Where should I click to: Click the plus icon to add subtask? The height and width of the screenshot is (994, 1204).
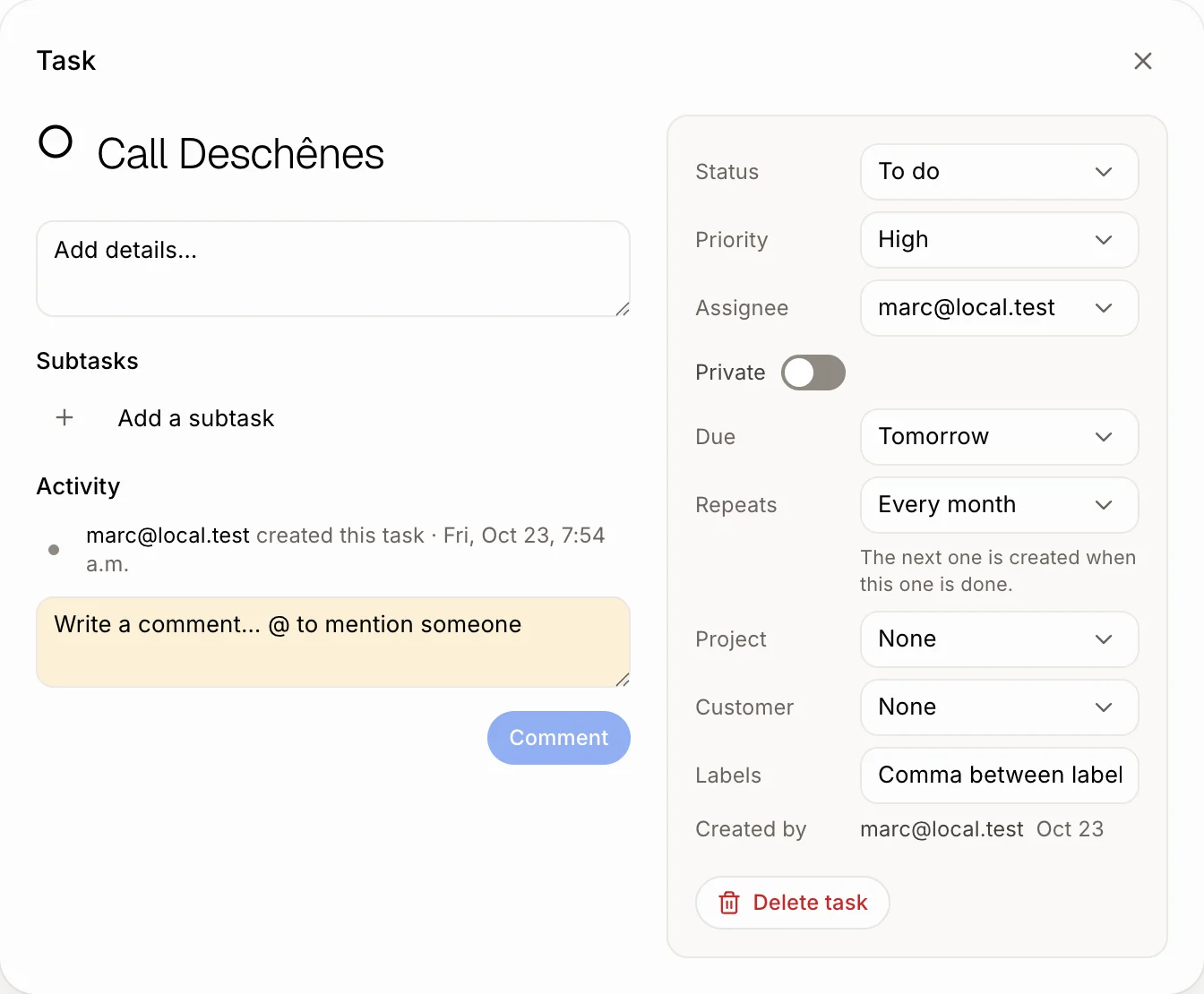64,417
